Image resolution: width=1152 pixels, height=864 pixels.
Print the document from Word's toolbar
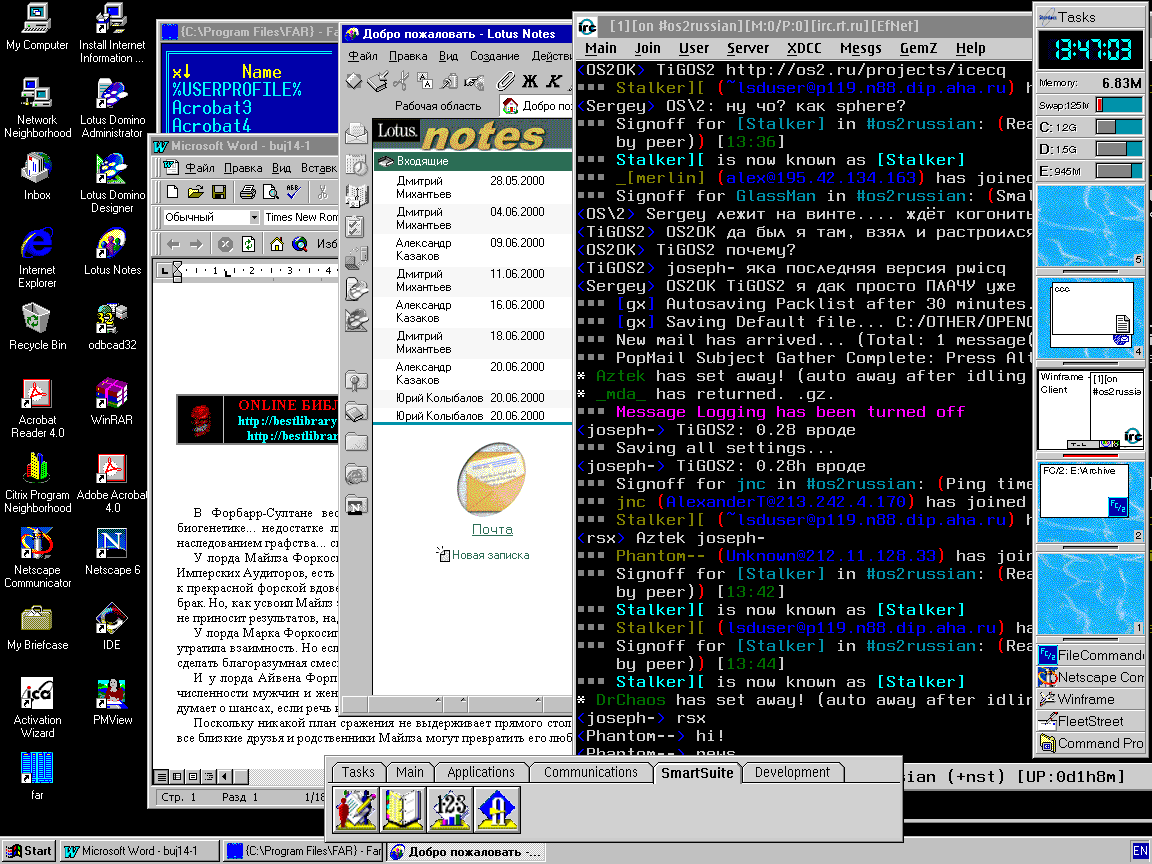point(248,192)
